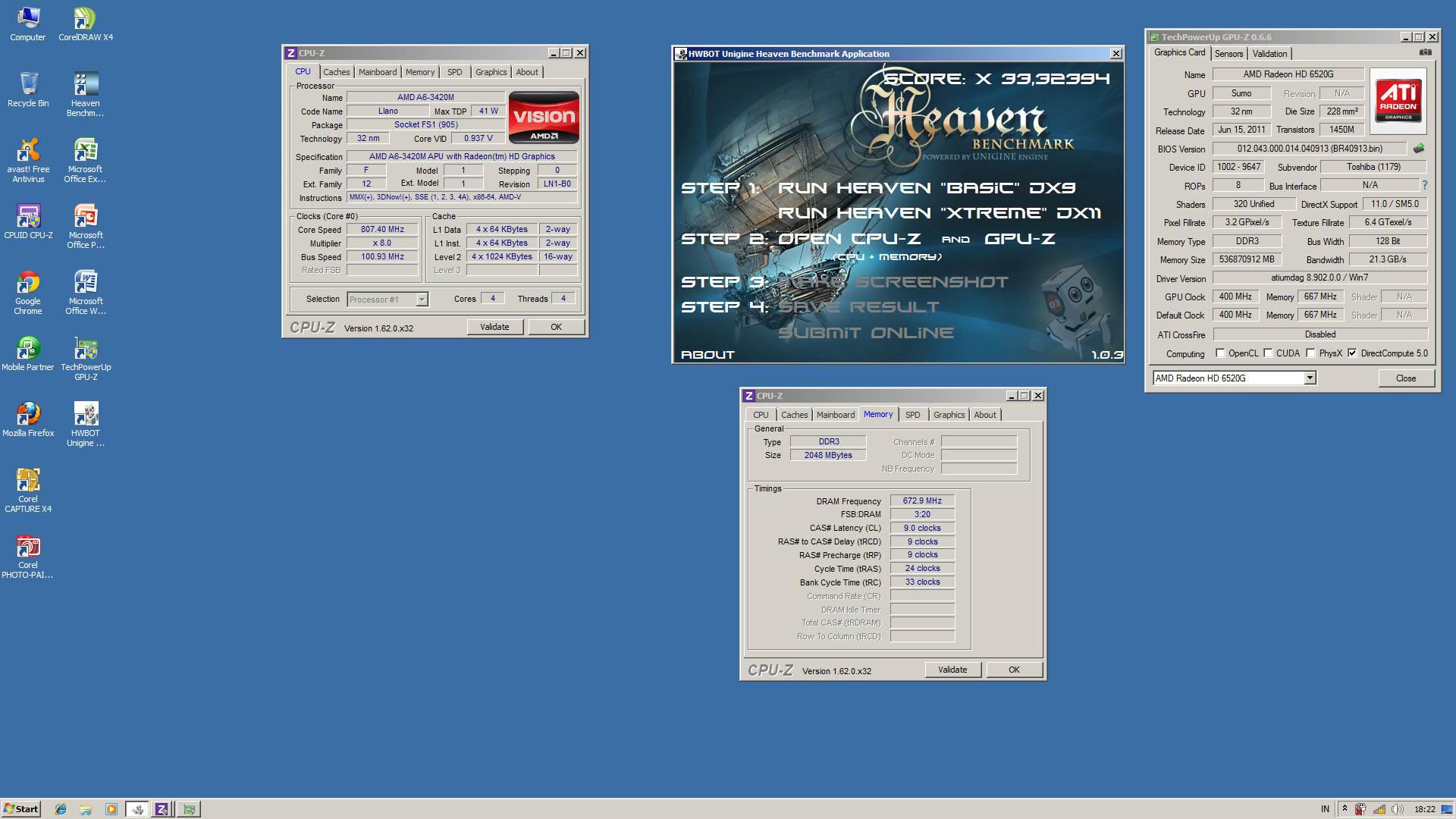Enable OpenCL checkbox in GPU-Z
This screenshot has width=1456, height=819.
(x=1220, y=353)
